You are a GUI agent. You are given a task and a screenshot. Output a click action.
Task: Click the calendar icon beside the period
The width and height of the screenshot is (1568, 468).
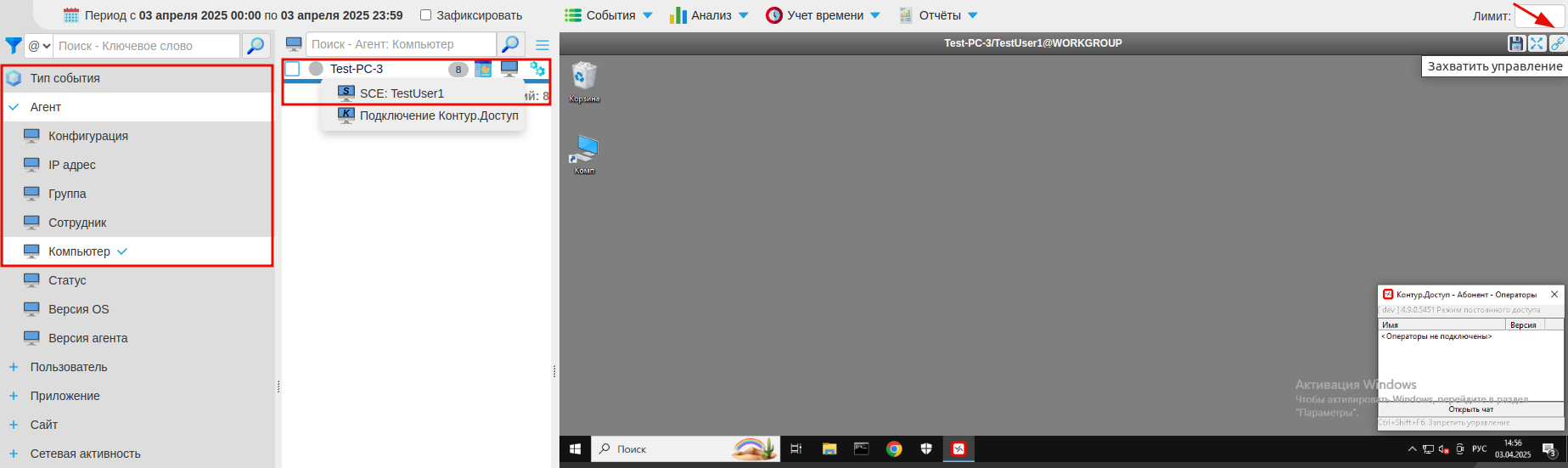[71, 15]
